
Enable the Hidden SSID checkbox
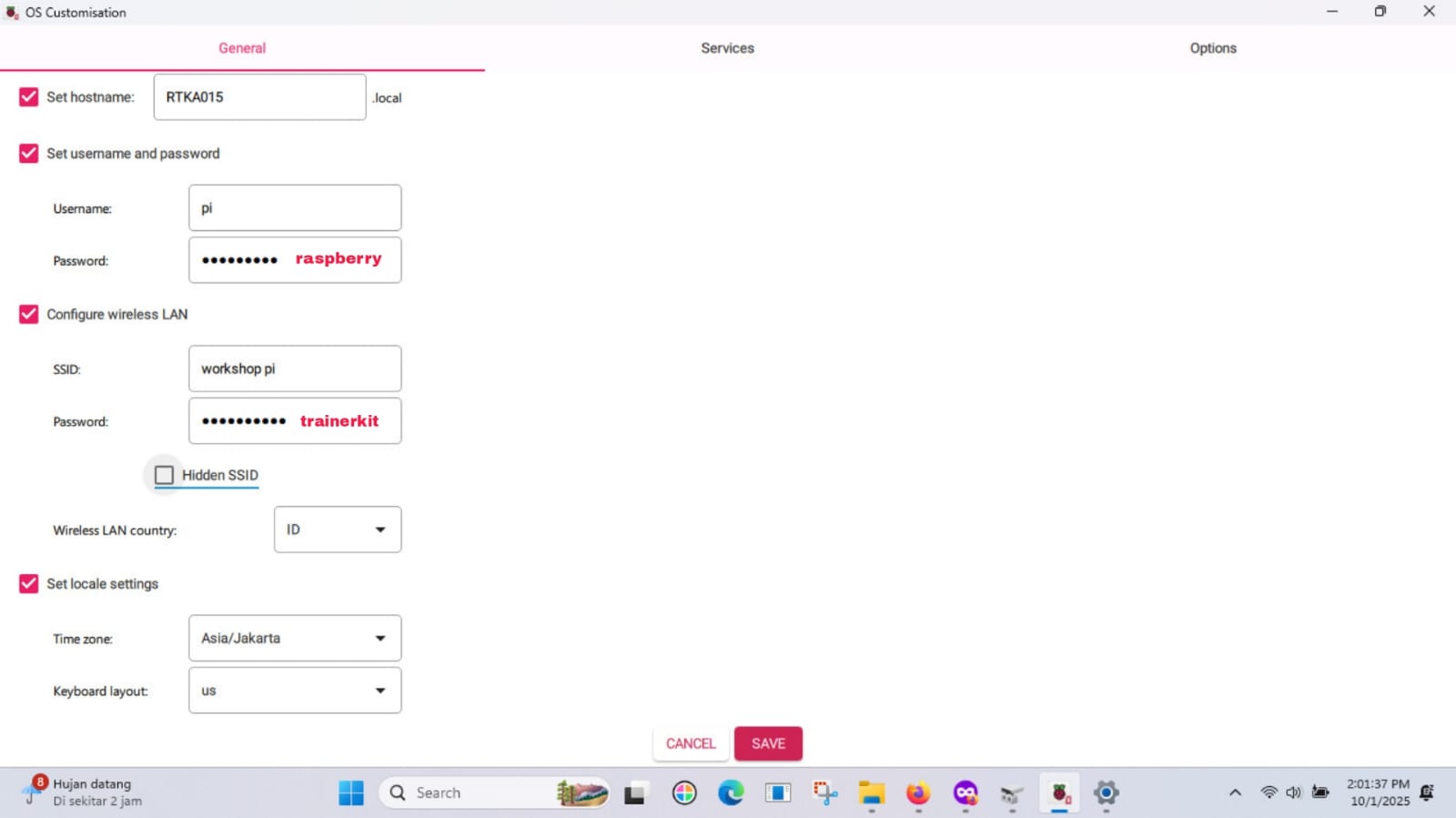164,475
